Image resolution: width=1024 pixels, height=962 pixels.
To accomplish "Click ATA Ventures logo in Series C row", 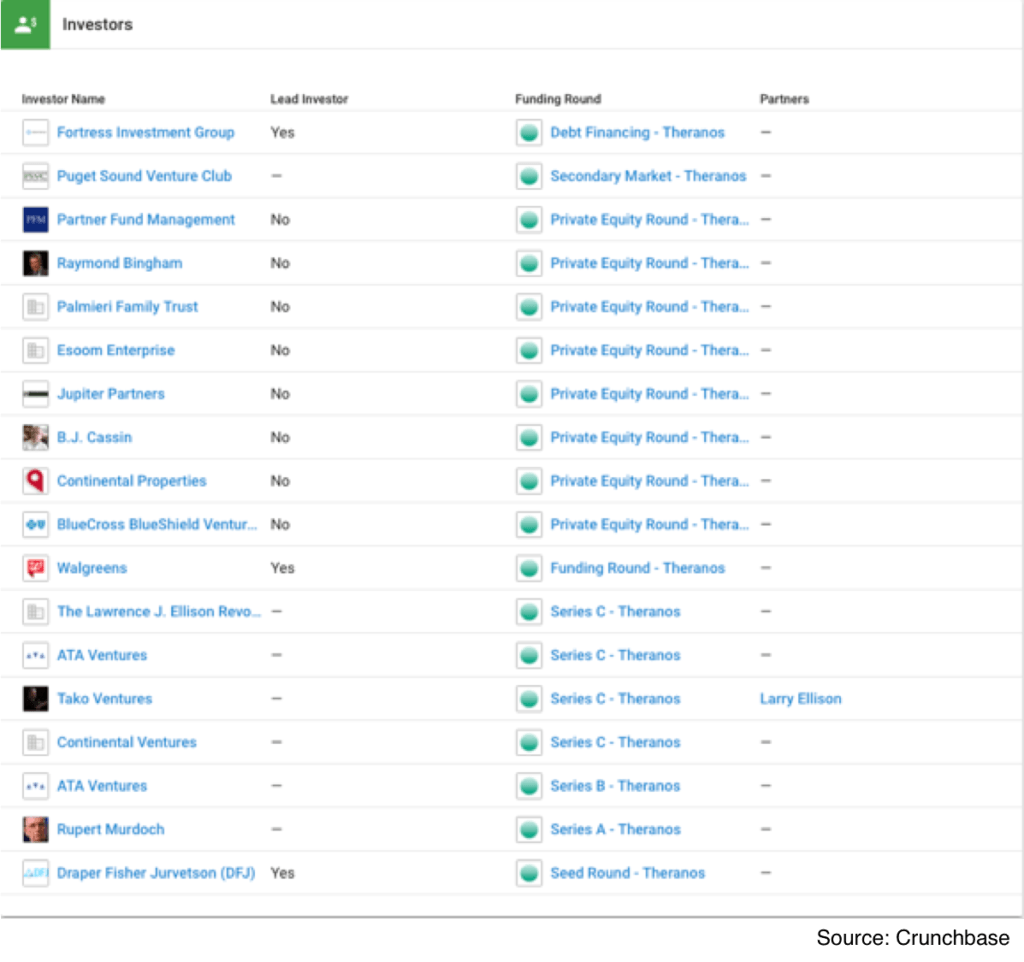I will [x=35, y=655].
